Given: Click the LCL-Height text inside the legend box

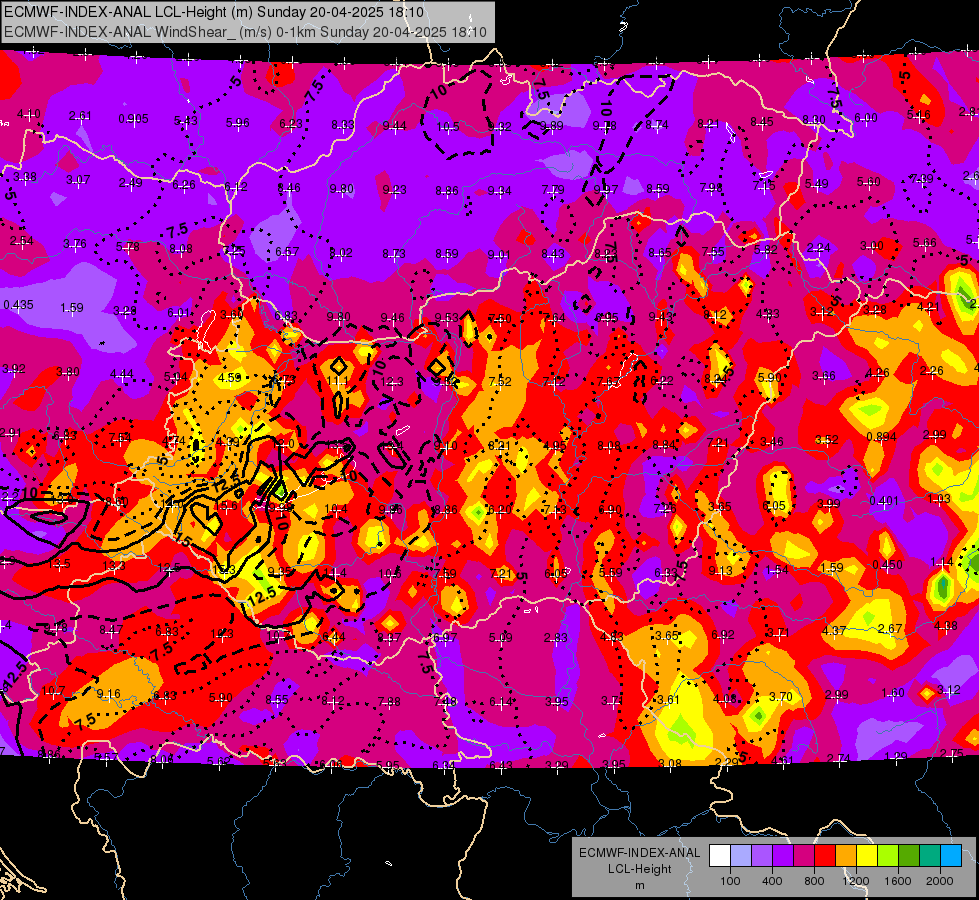Looking at the screenshot, I should pos(639,869).
